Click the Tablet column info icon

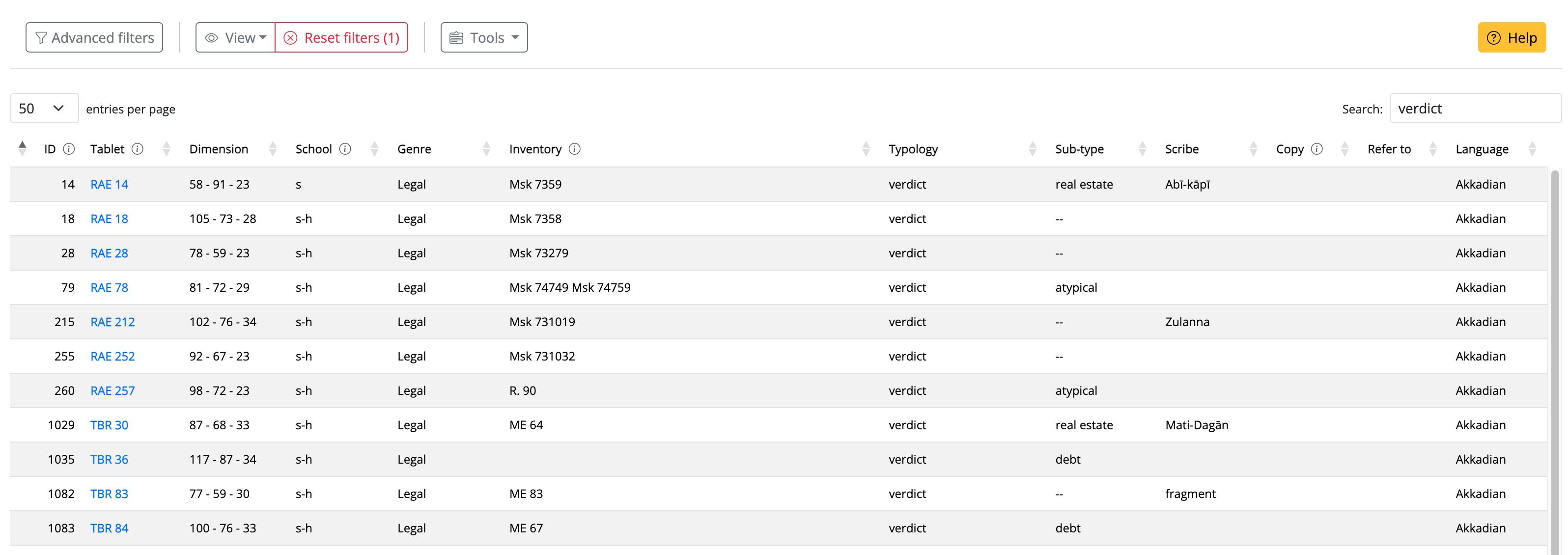[x=138, y=149]
